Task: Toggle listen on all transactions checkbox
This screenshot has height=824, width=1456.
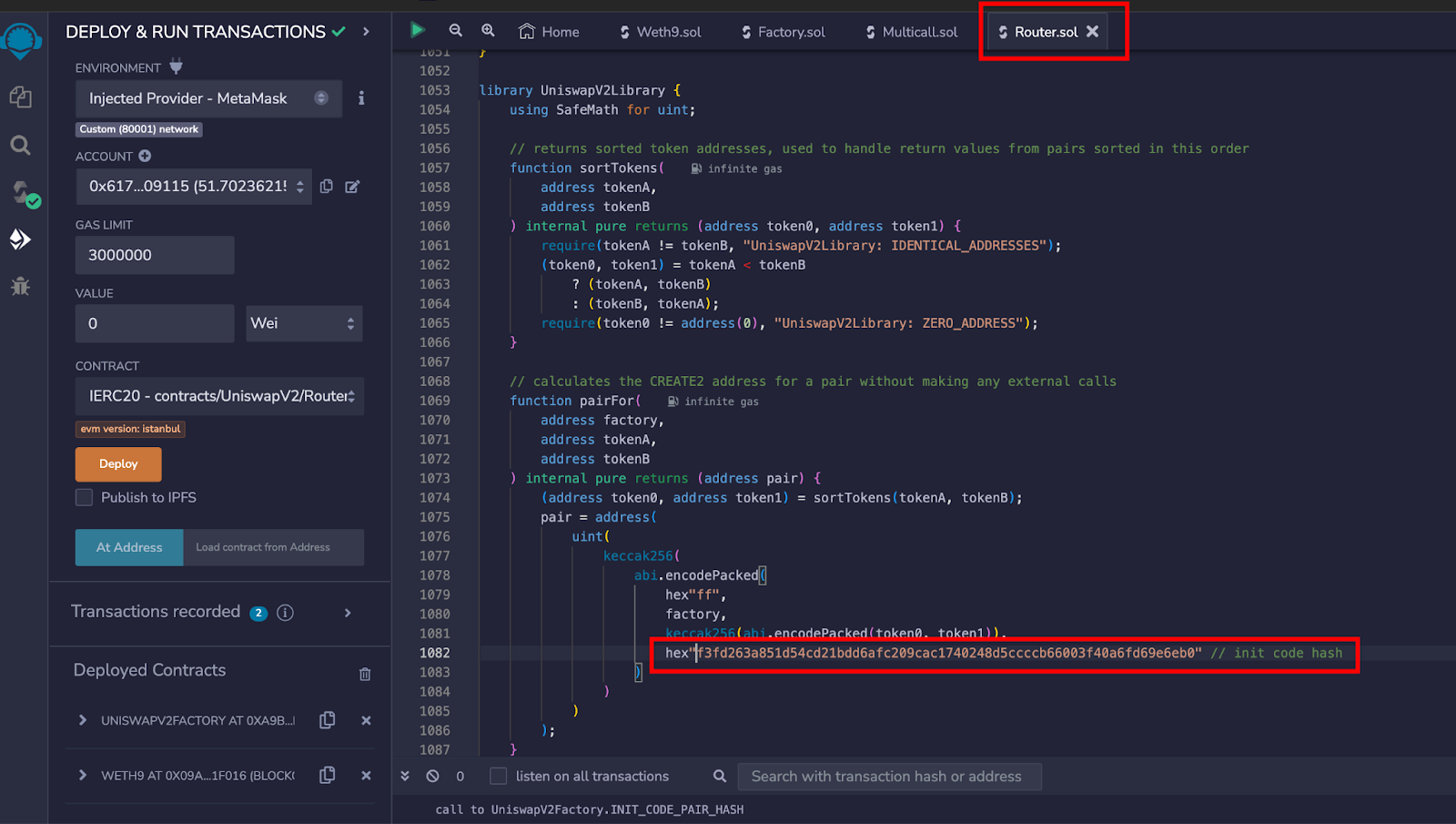Action: (498, 776)
